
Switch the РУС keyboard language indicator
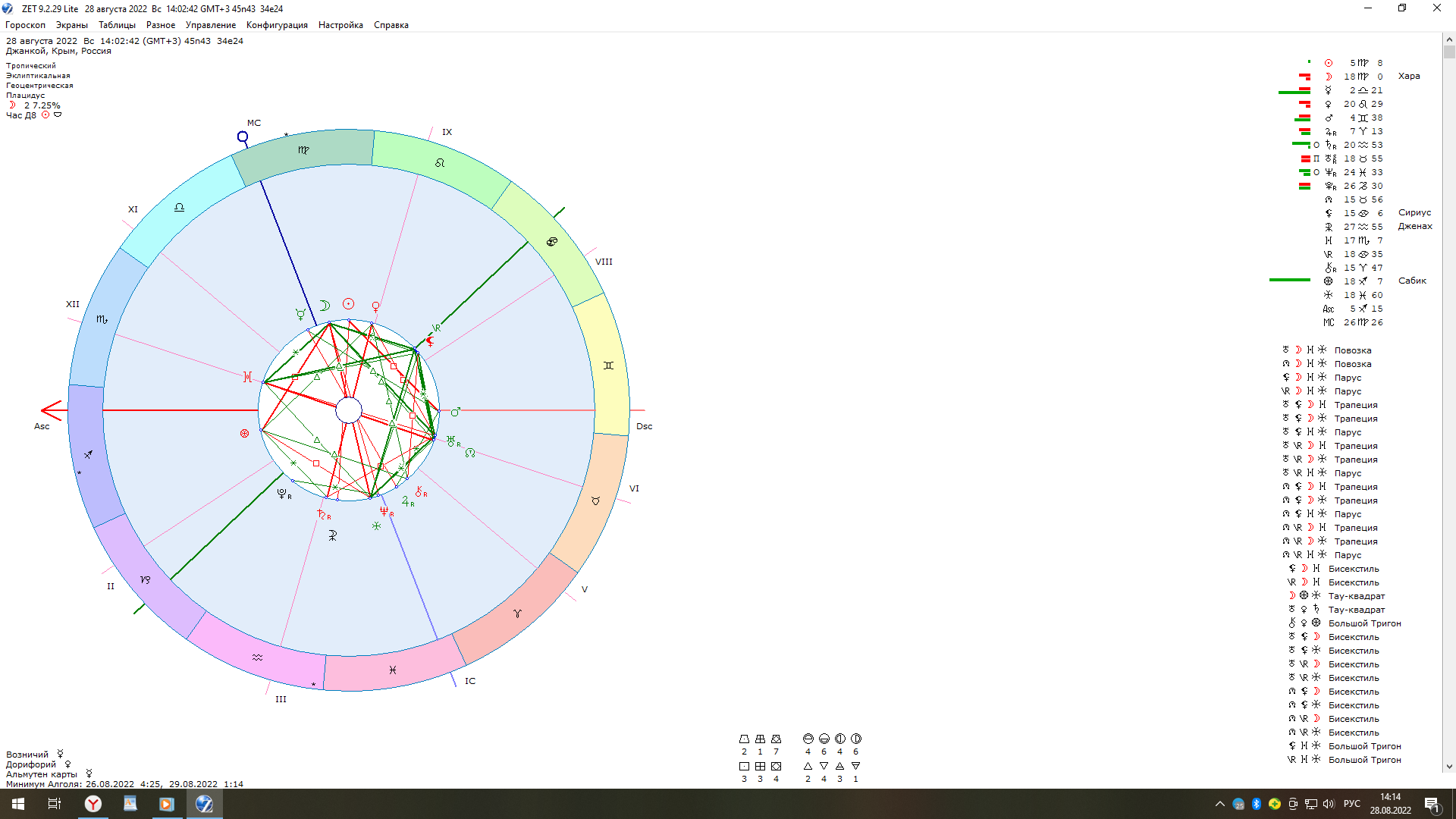1351,804
